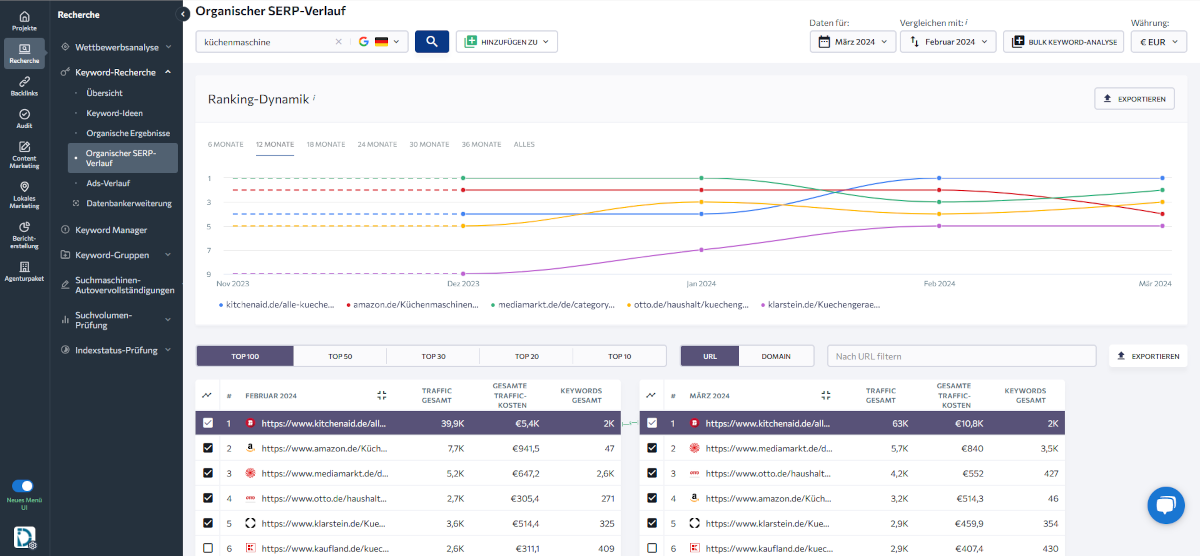Click the blue search magnifier button
This screenshot has height=556, width=1200.
tap(431, 41)
